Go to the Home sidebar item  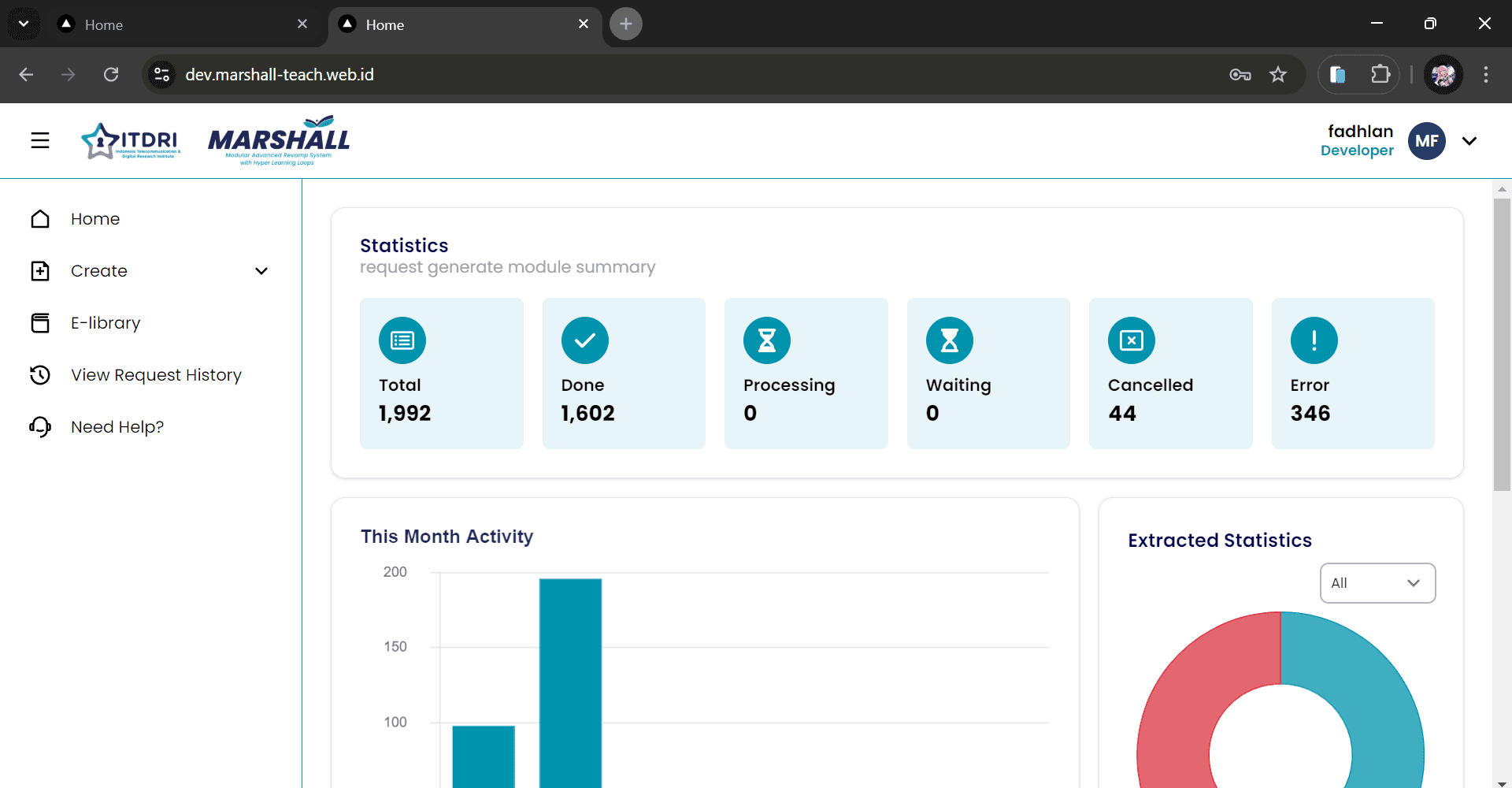94,219
